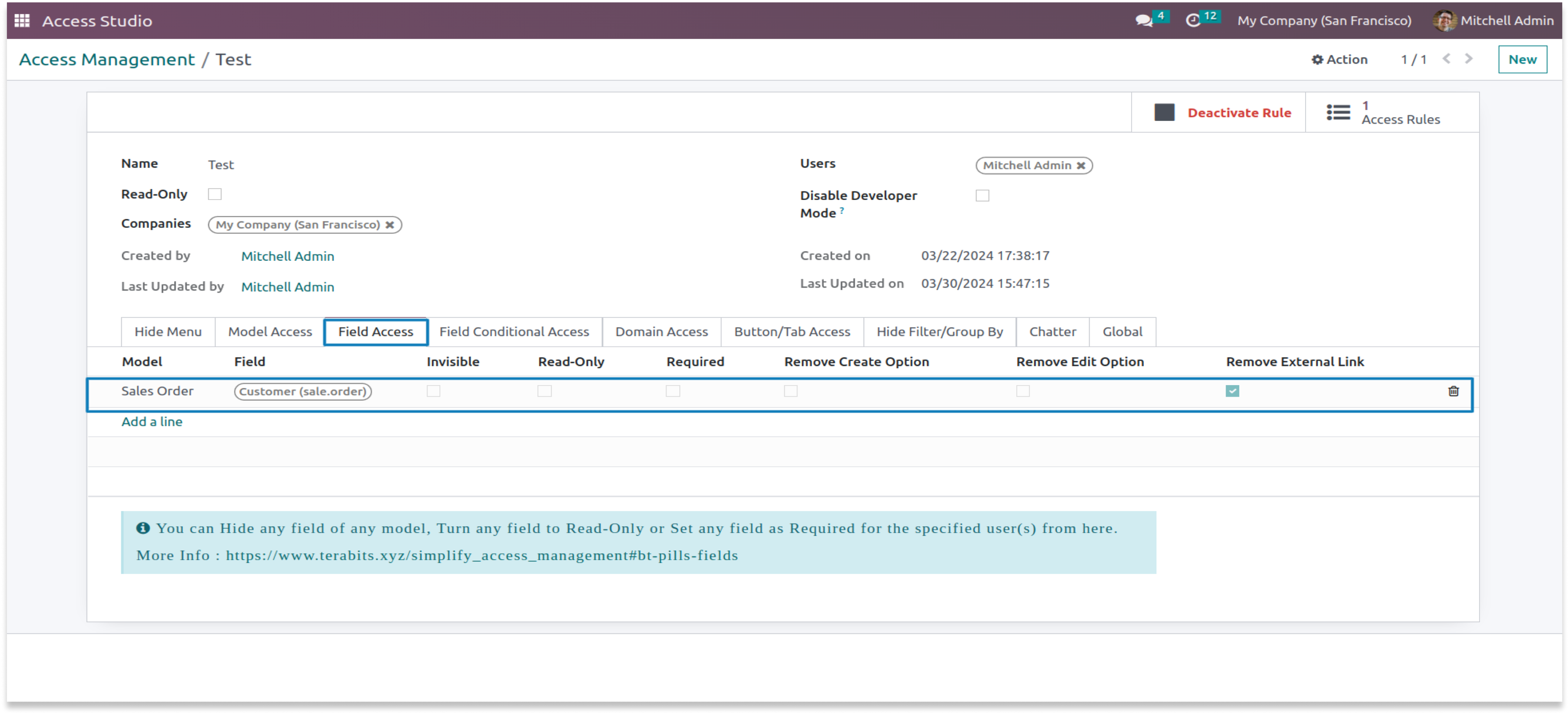The width and height of the screenshot is (1568, 713).
Task: Check Read-Only for the Sales Order row
Action: point(544,391)
